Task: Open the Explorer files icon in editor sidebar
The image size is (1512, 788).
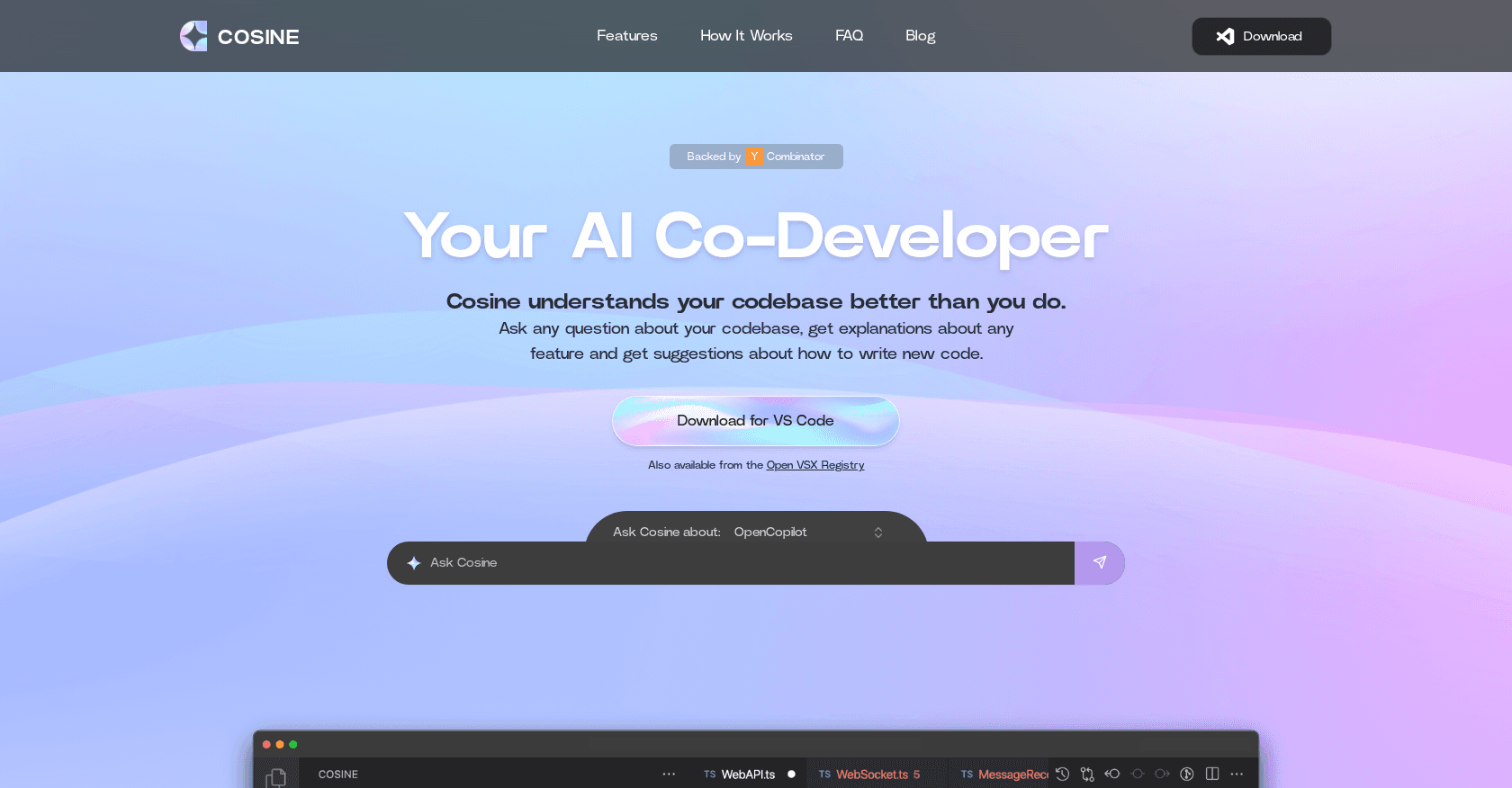Action: [276, 777]
